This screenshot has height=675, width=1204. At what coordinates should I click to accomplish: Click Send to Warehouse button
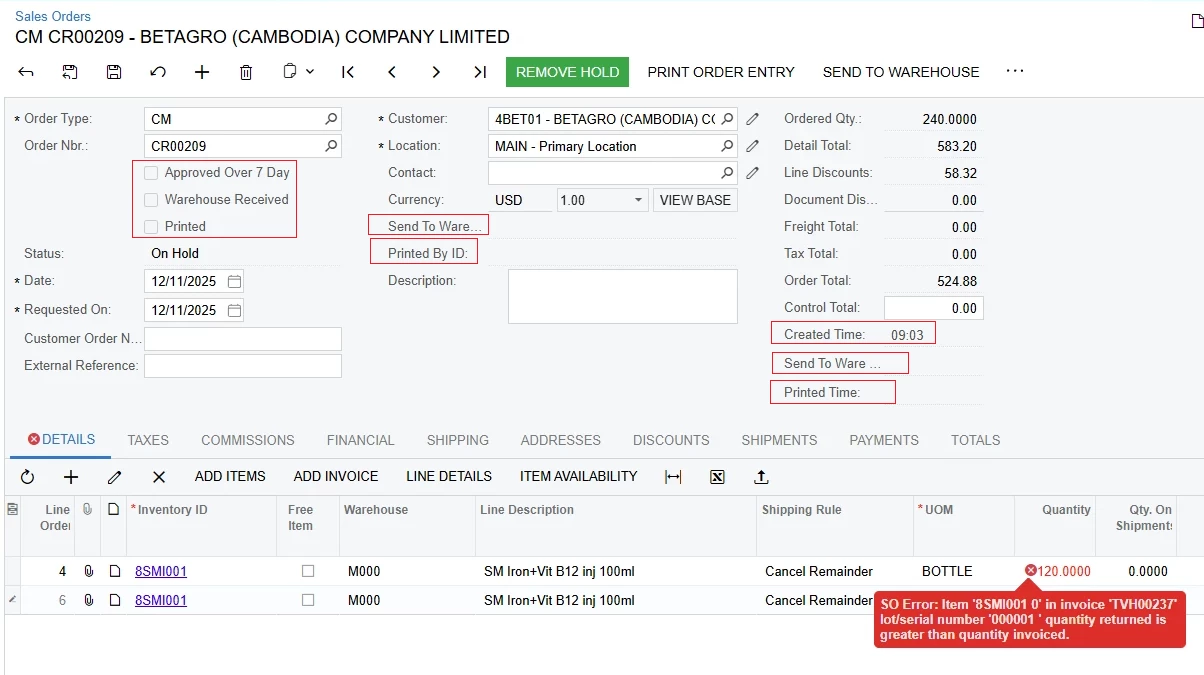(x=901, y=72)
